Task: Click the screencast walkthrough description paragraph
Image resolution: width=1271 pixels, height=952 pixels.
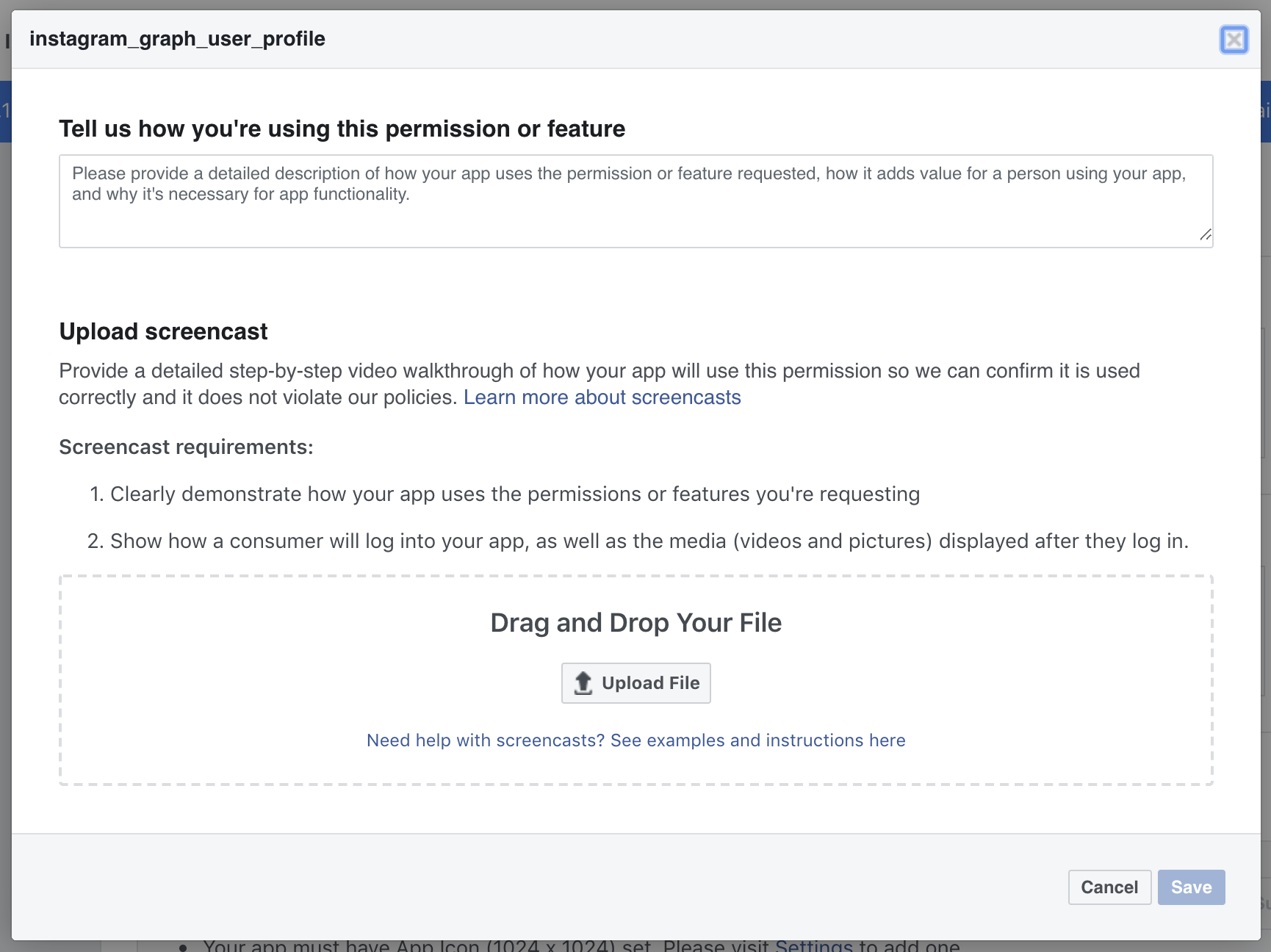Action: (599, 372)
